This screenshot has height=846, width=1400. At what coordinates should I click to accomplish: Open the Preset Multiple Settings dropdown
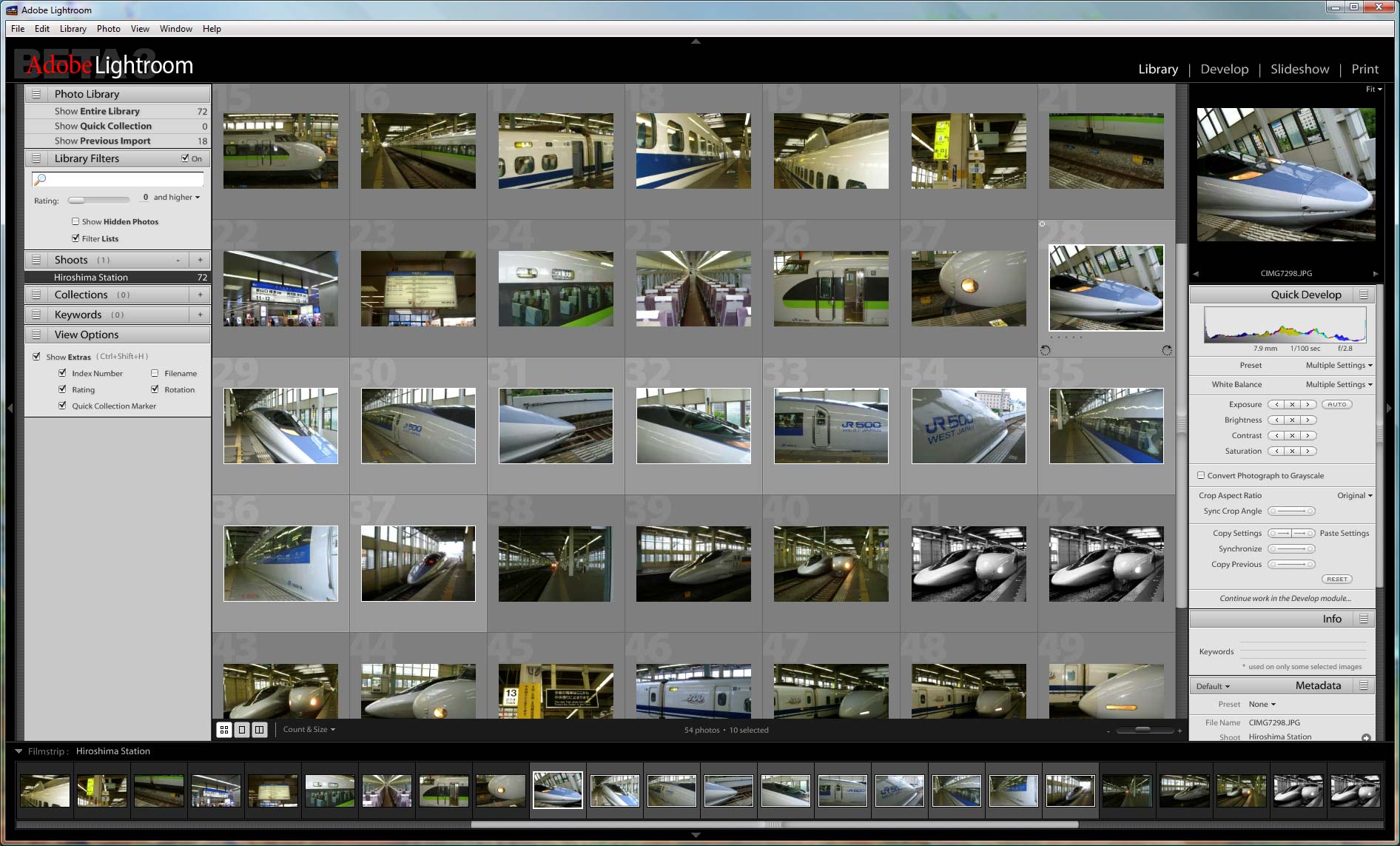pyautogui.click(x=1339, y=366)
